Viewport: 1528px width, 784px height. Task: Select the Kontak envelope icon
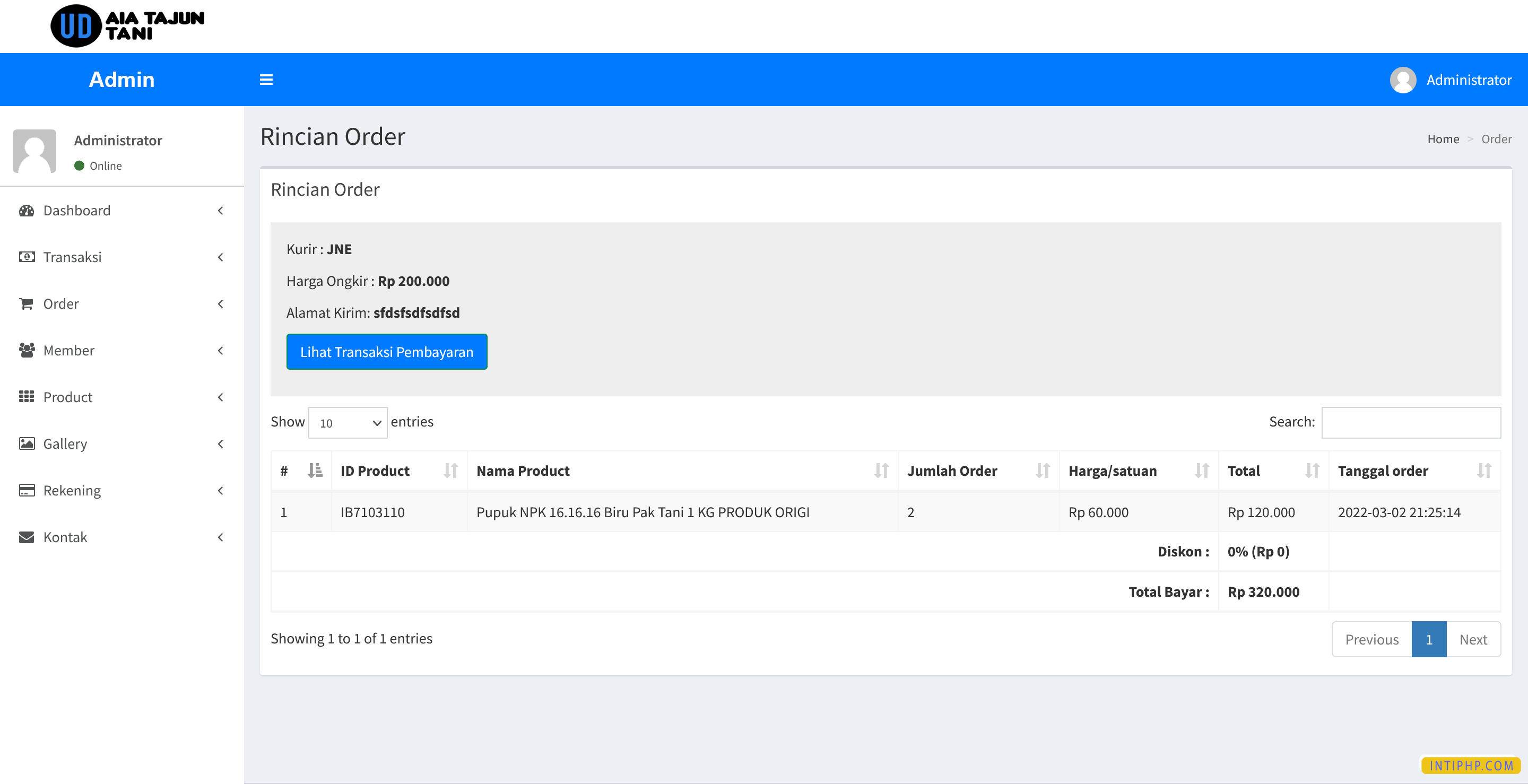tap(27, 537)
